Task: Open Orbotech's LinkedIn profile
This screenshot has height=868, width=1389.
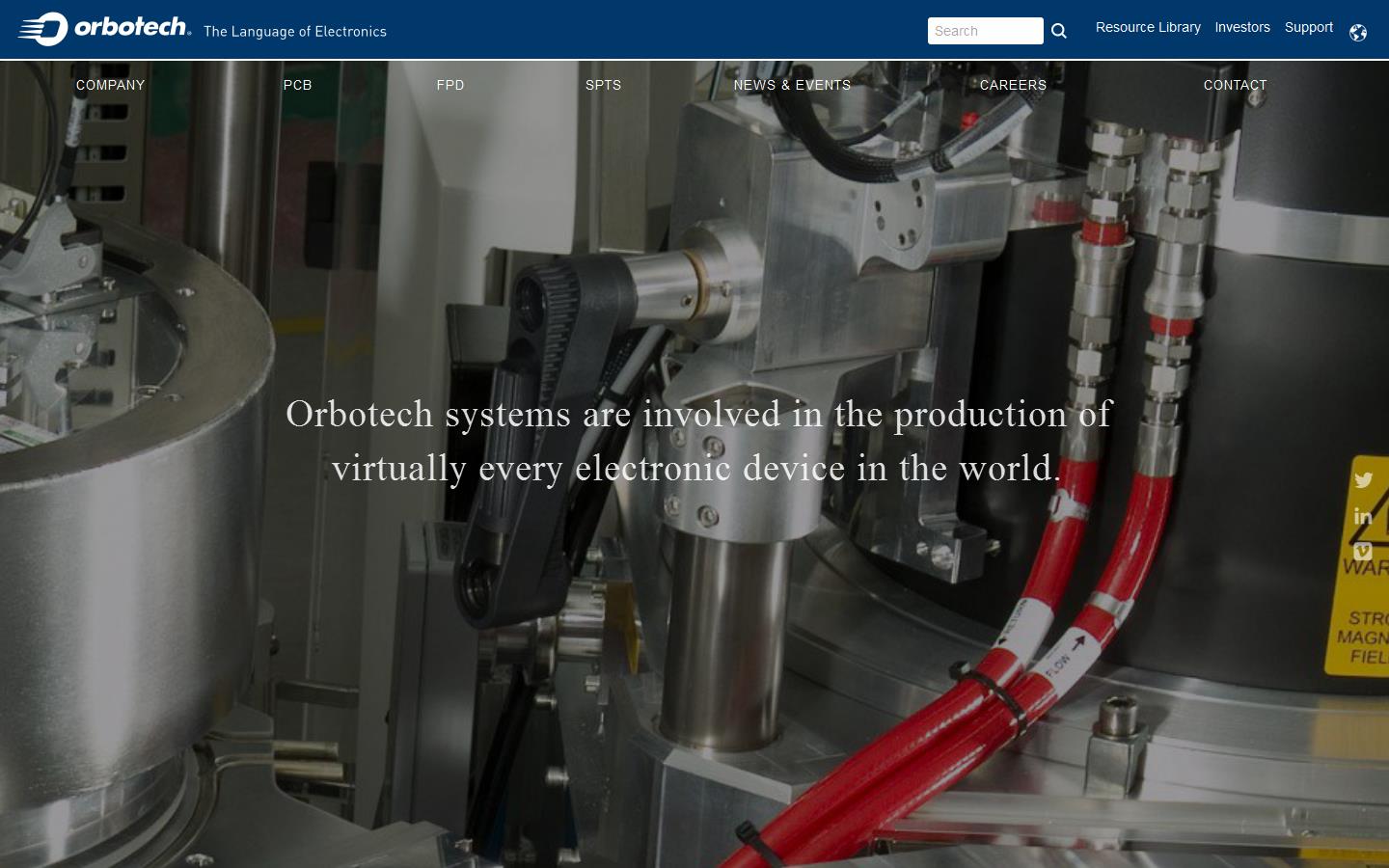Action: (1363, 516)
